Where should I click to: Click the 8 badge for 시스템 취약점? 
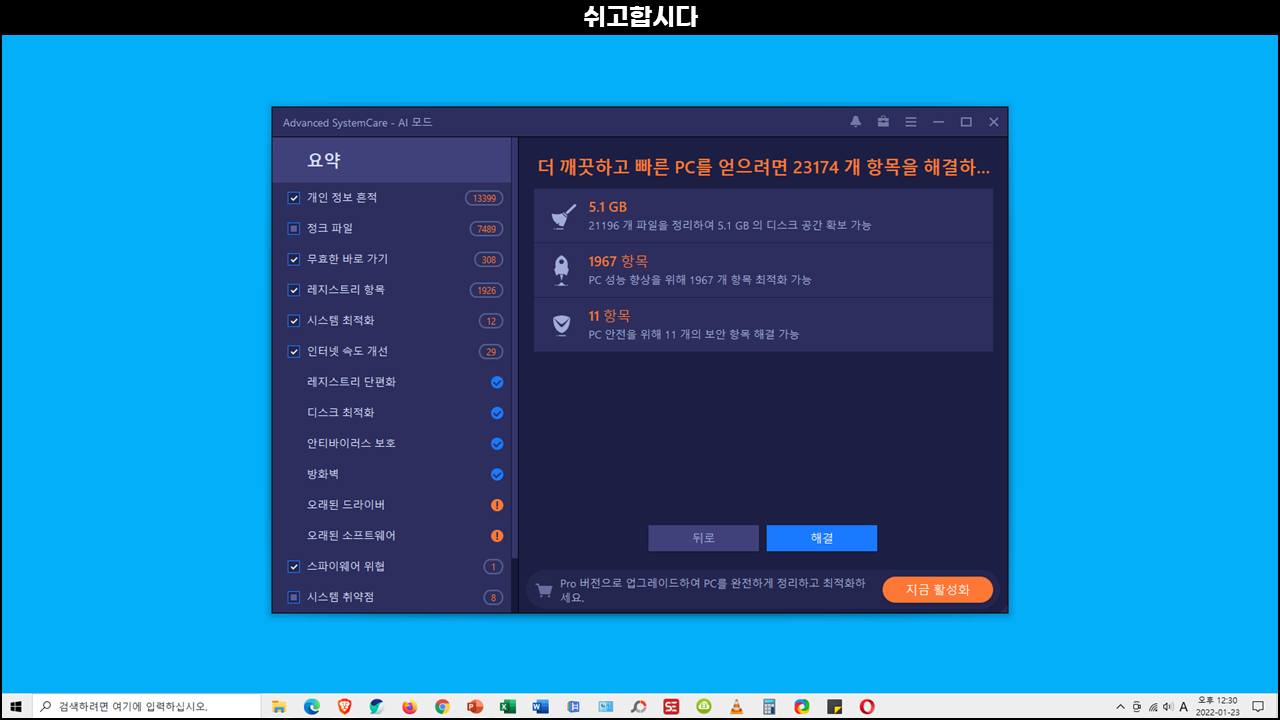click(493, 598)
